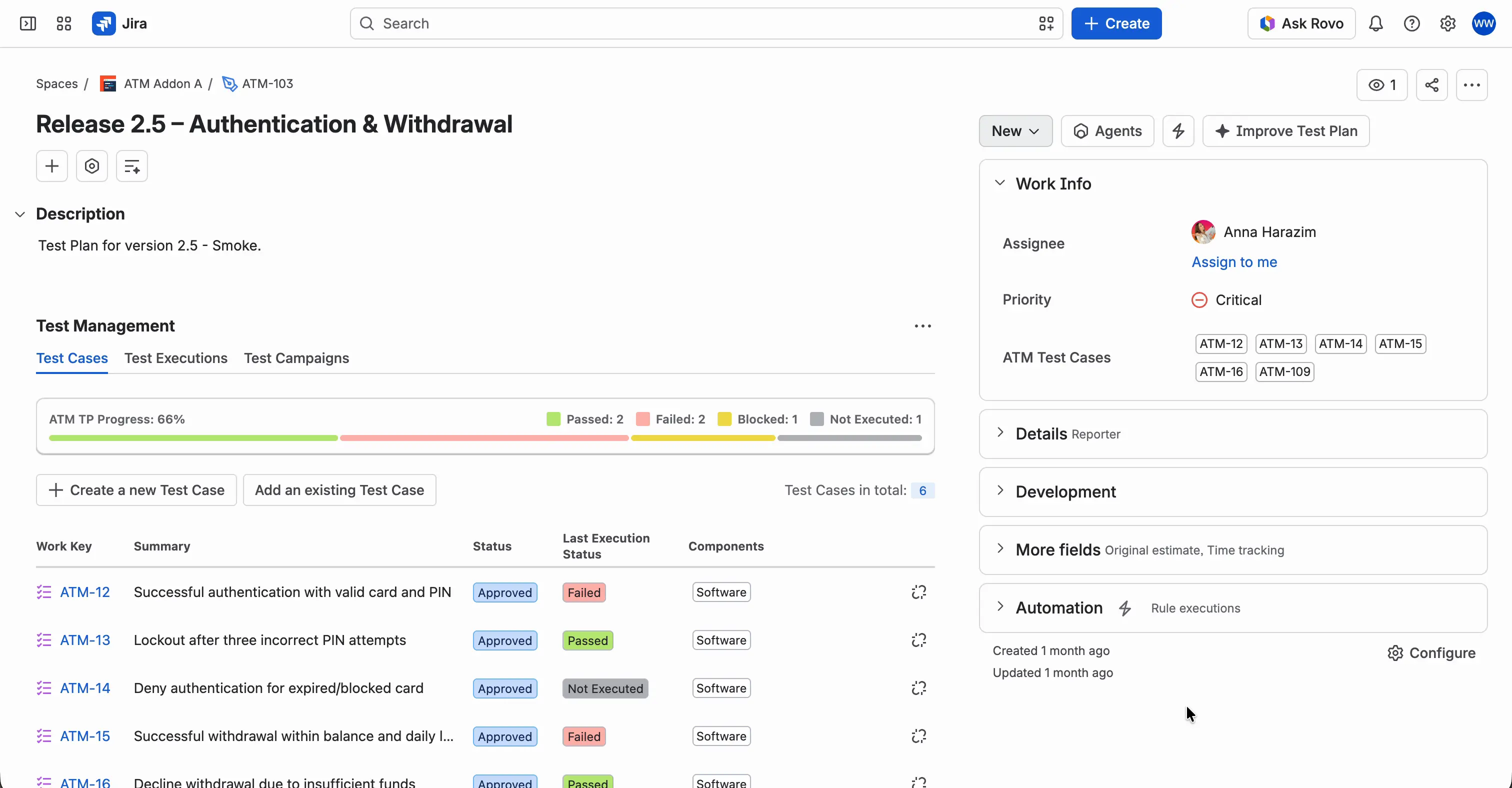Collapse the Description section chevron
The width and height of the screenshot is (1512, 788).
coord(20,214)
